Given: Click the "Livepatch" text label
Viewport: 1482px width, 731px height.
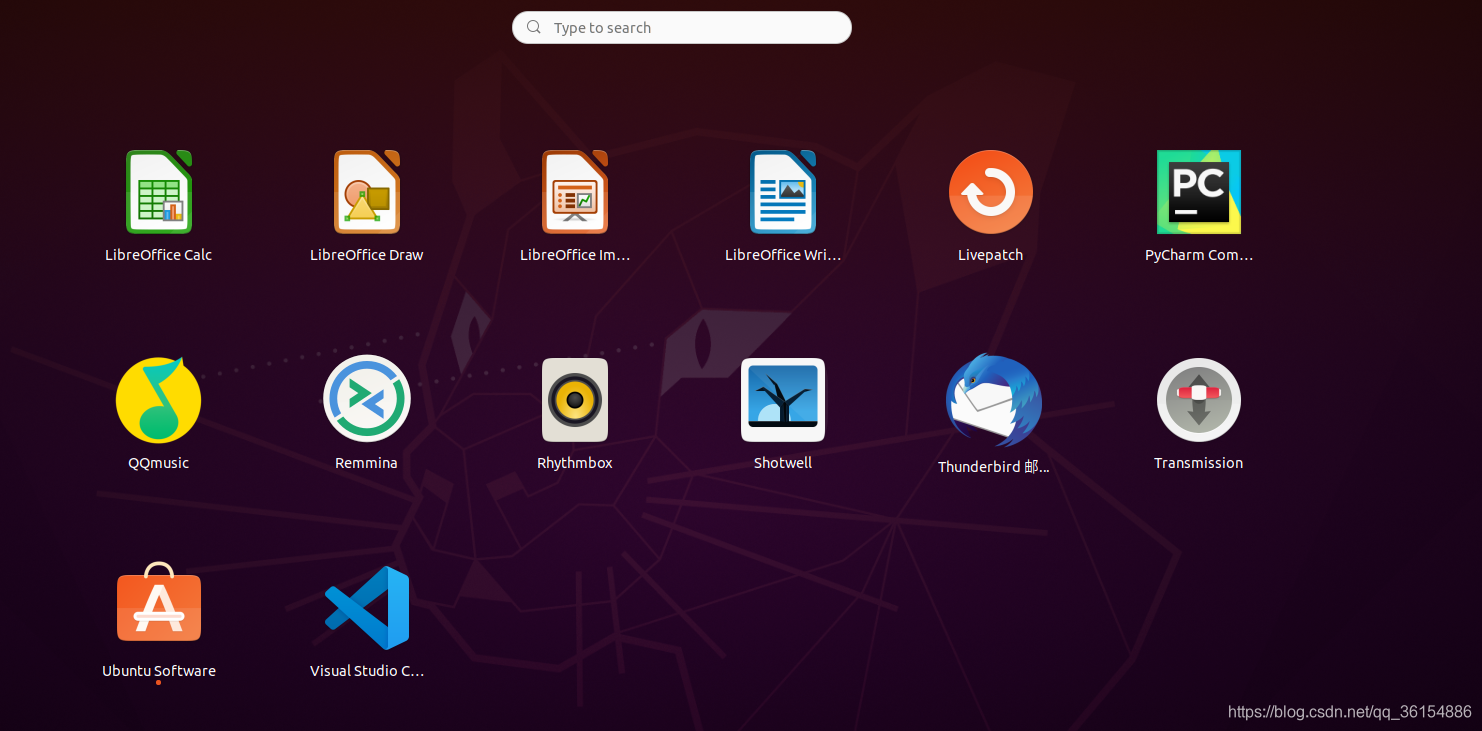Looking at the screenshot, I should coord(991,255).
